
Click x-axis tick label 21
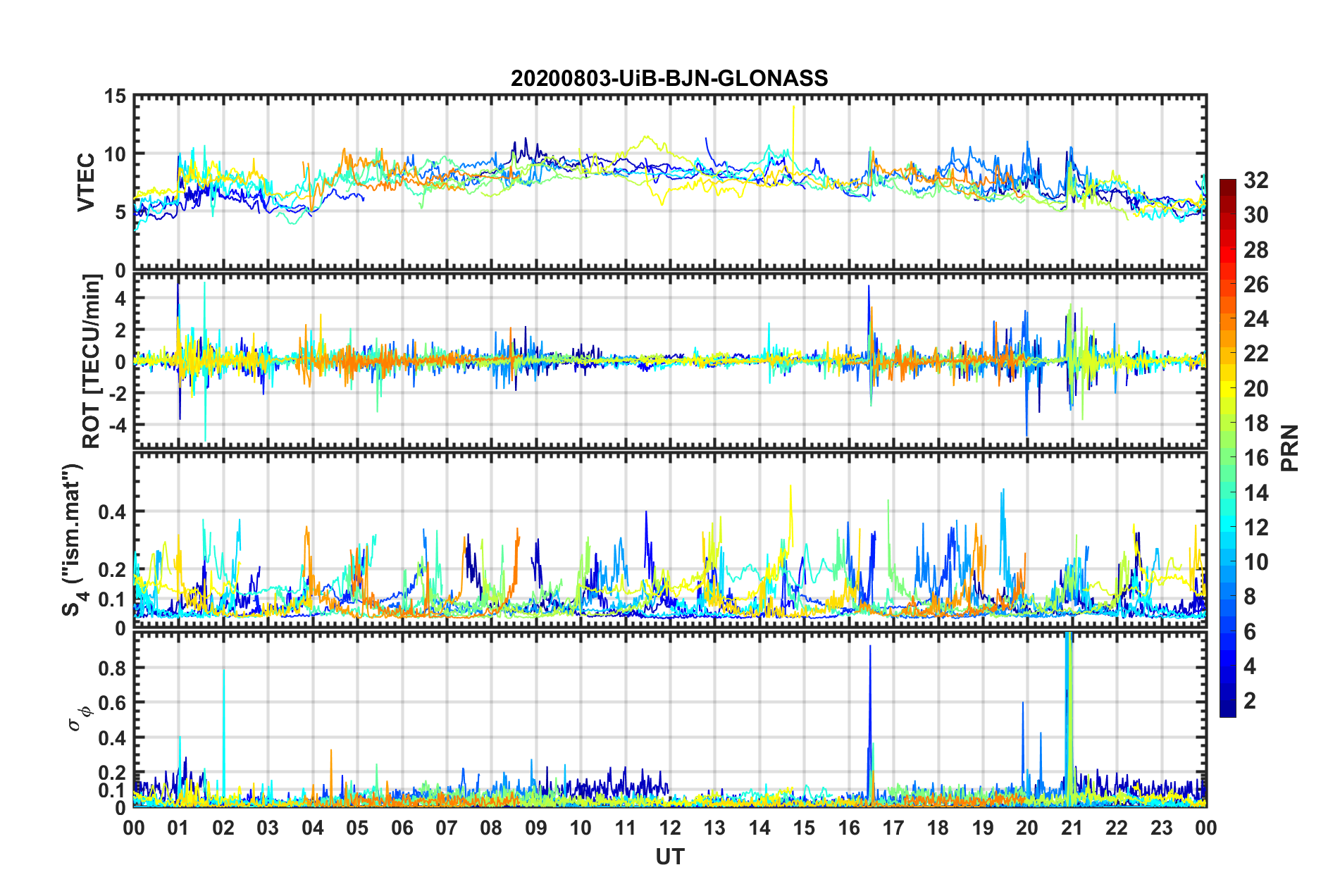pyautogui.click(x=1072, y=828)
